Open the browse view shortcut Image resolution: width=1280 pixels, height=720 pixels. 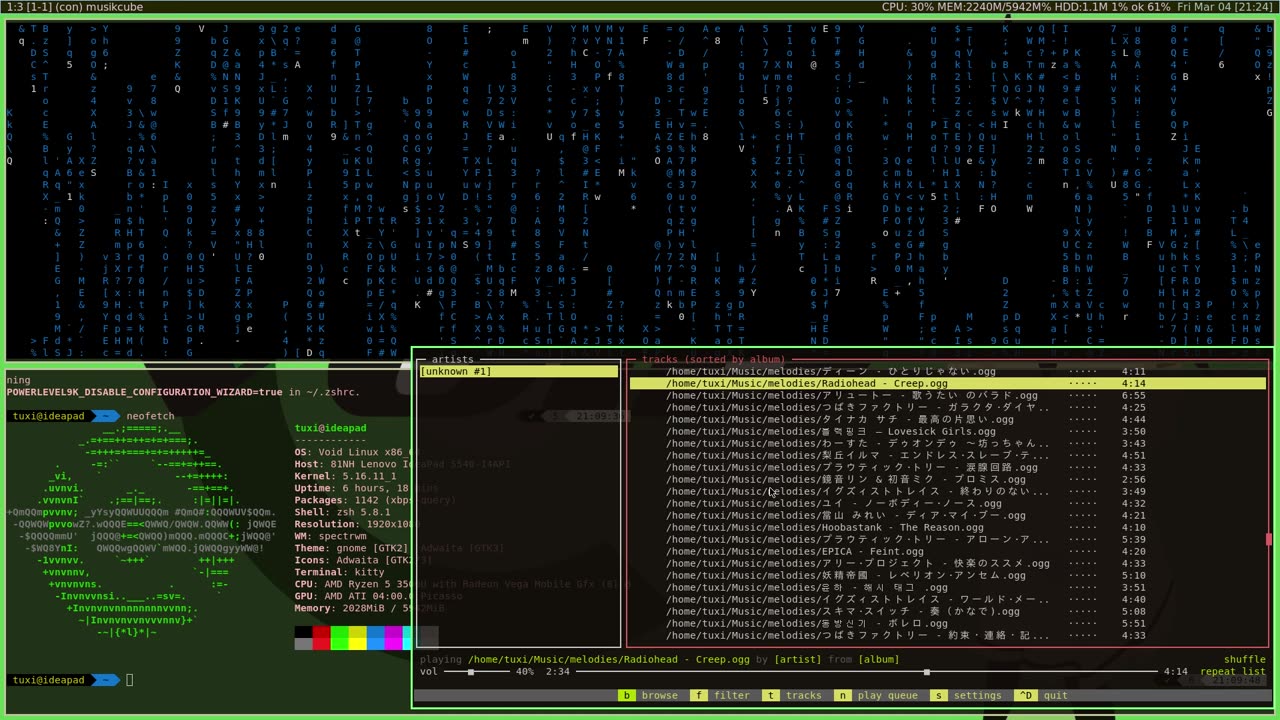coord(647,696)
